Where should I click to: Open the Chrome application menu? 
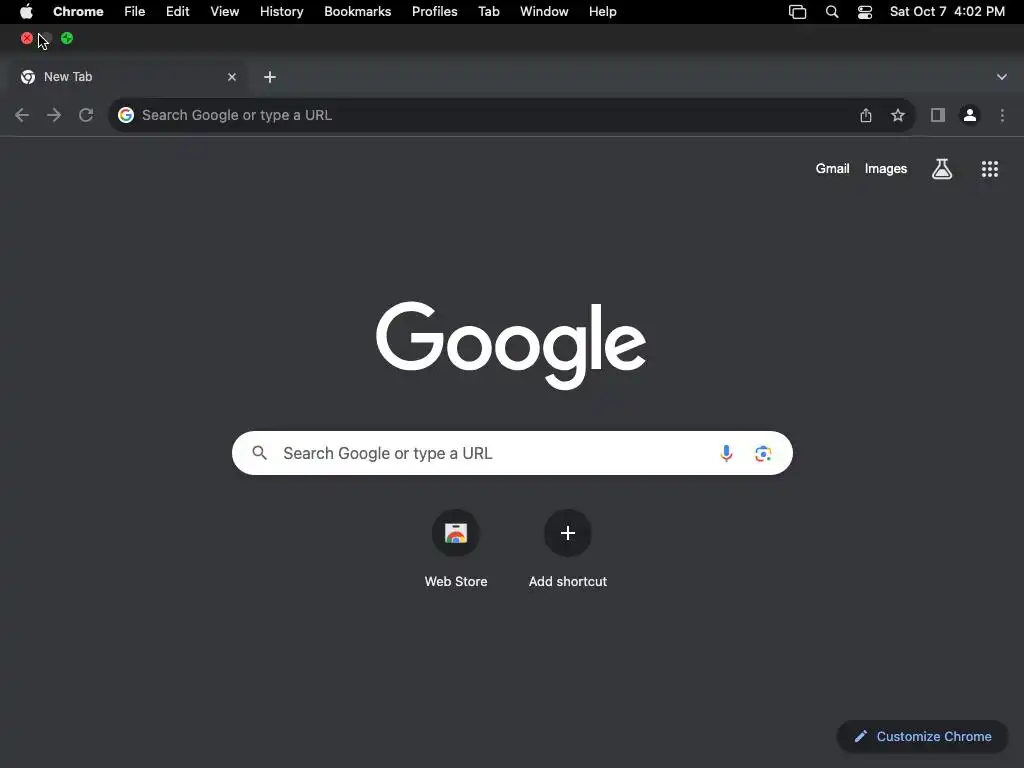click(x=78, y=12)
